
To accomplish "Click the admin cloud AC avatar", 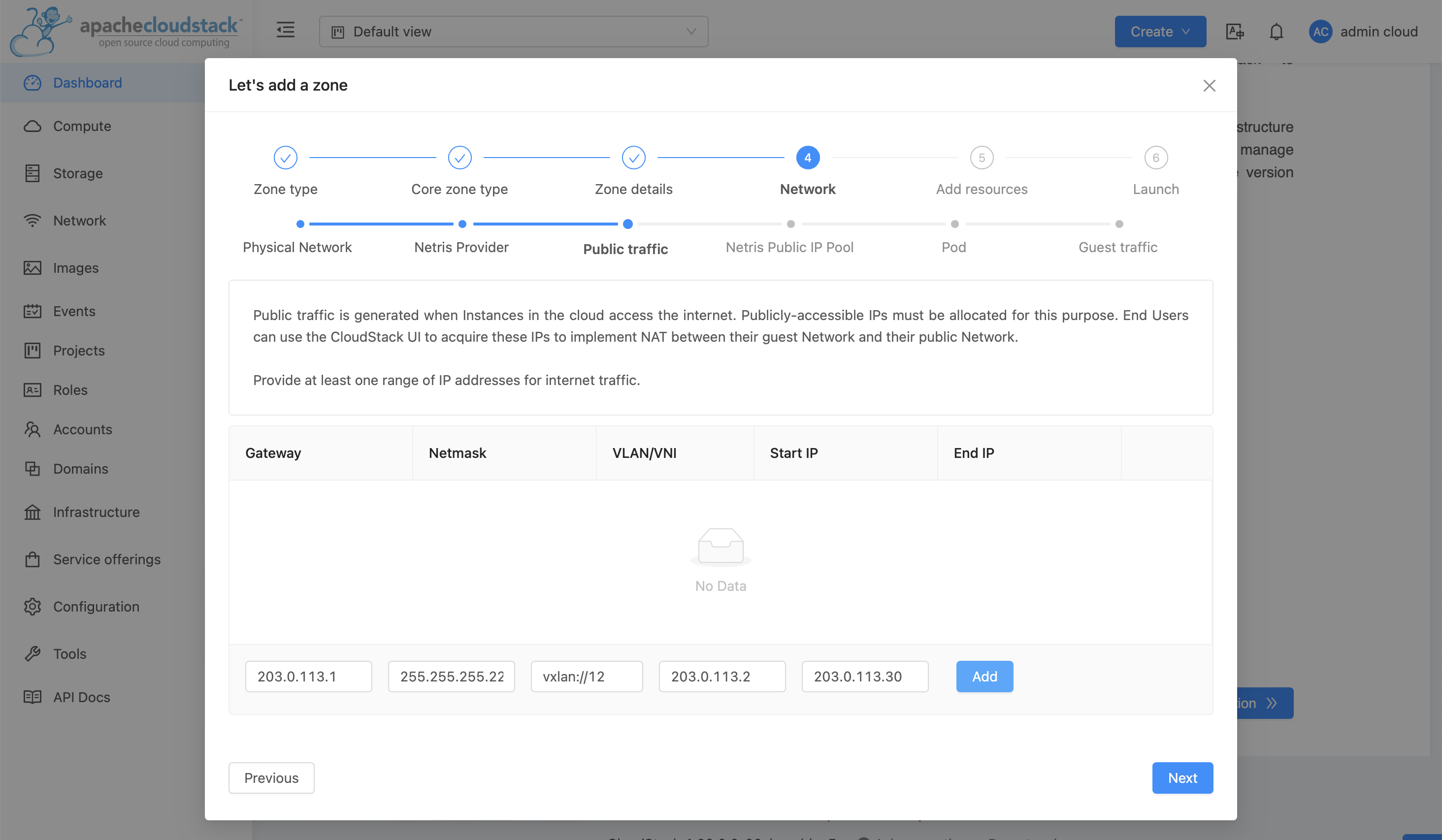I will click(x=1320, y=32).
